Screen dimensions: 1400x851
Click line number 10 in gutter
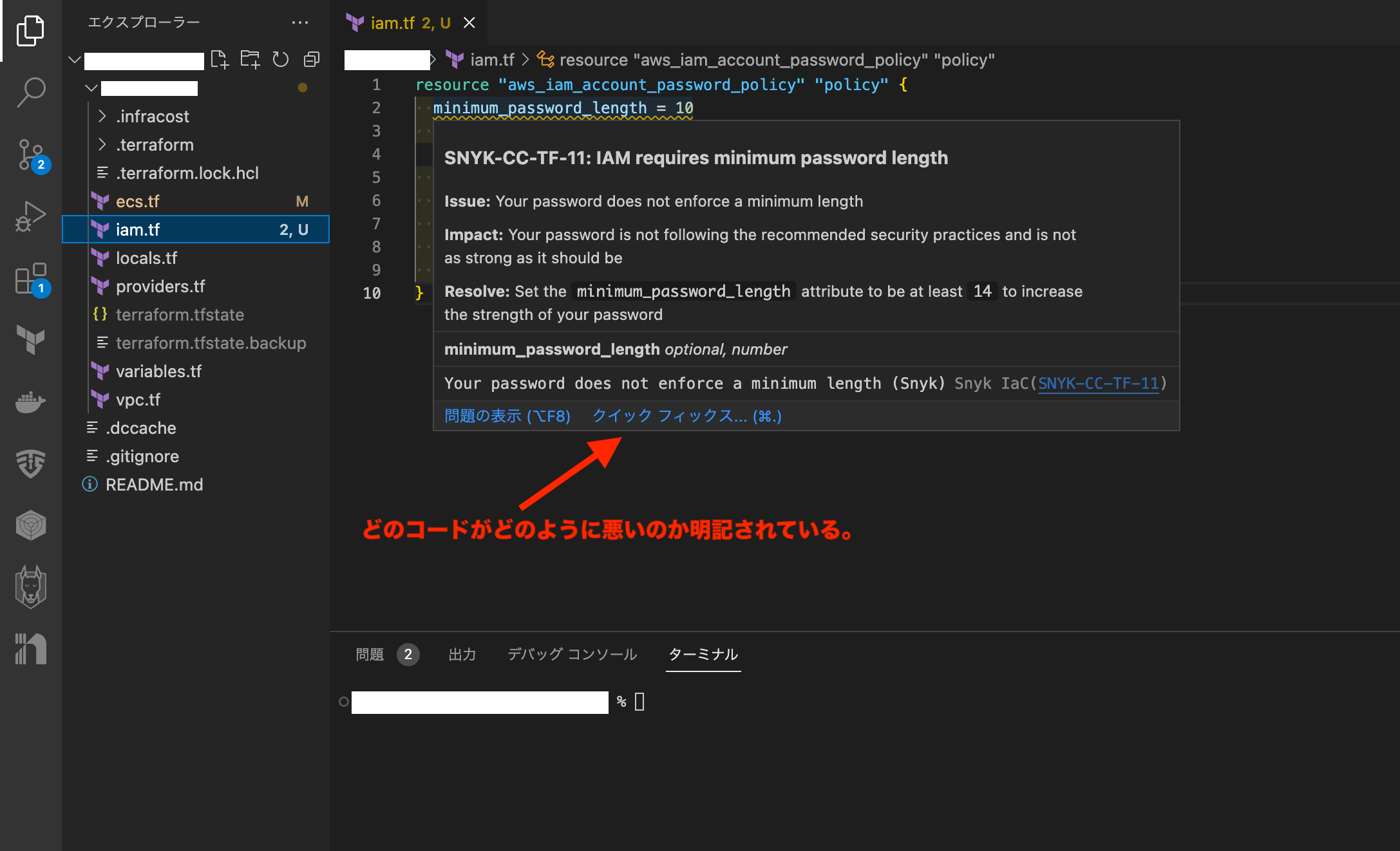372,293
